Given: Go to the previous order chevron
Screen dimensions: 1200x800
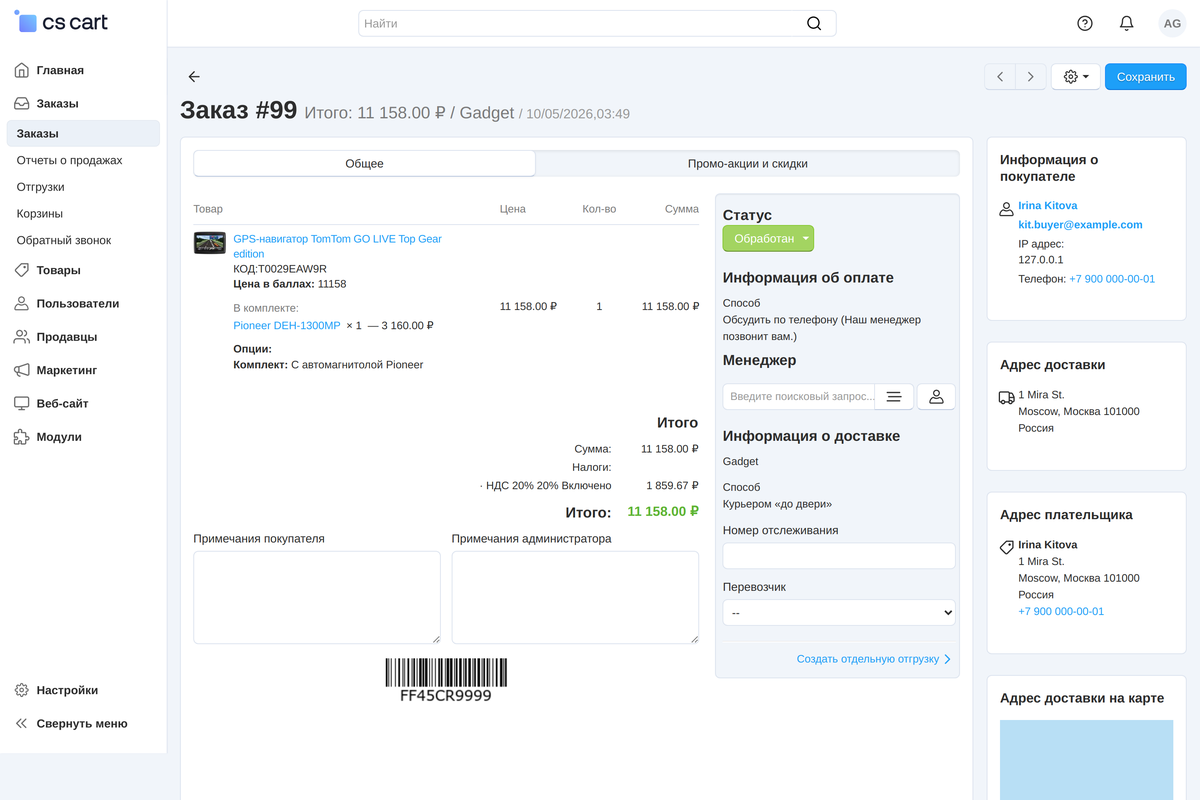Looking at the screenshot, I should [x=1000, y=77].
